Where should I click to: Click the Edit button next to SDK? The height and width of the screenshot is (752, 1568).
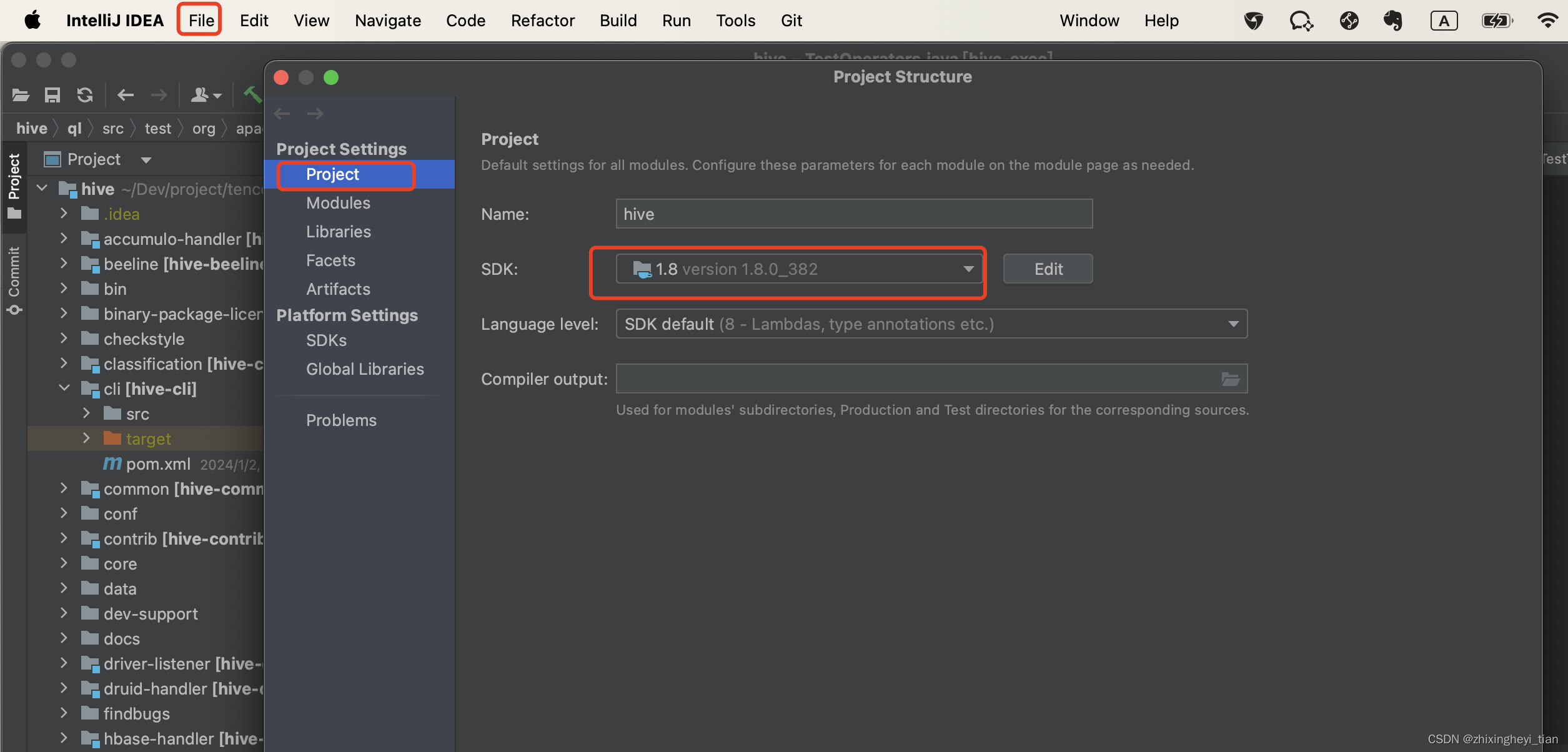tap(1048, 269)
